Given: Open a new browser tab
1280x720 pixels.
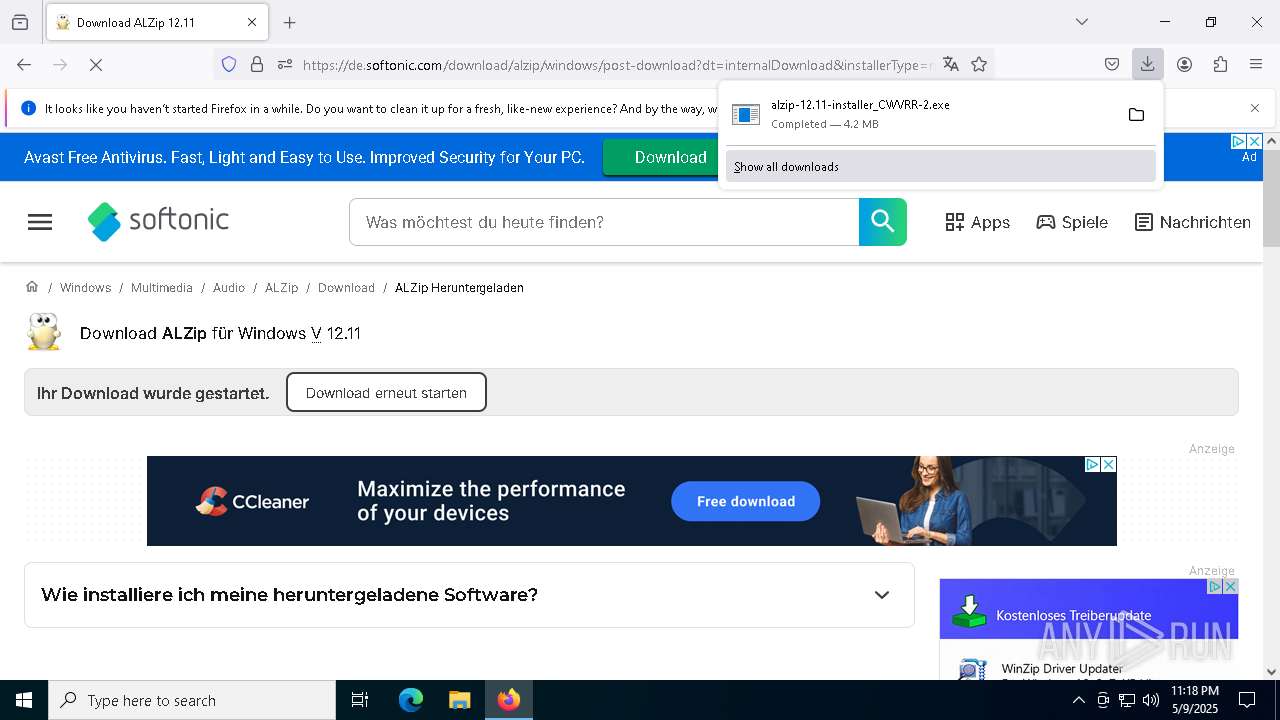Looking at the screenshot, I should coord(290,22).
